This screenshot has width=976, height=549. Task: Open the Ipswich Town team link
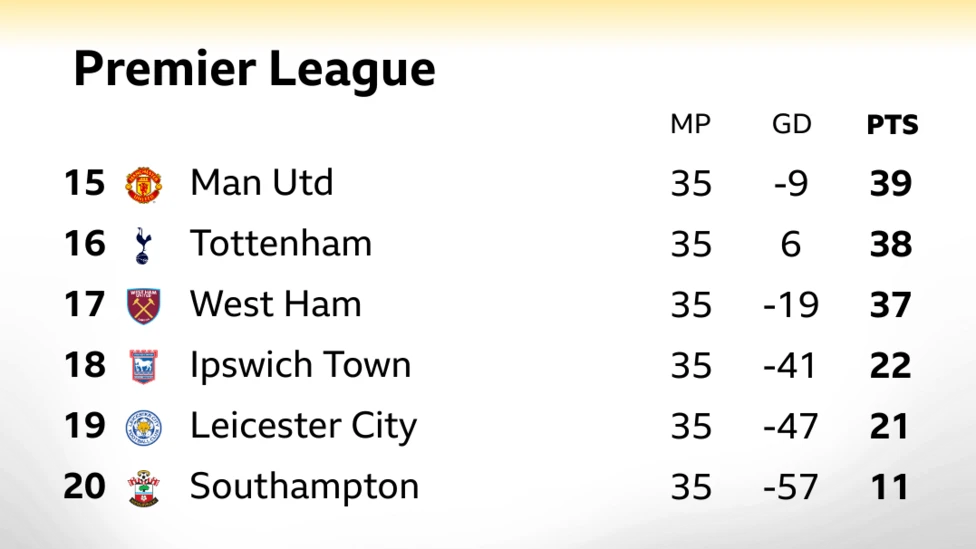[301, 365]
